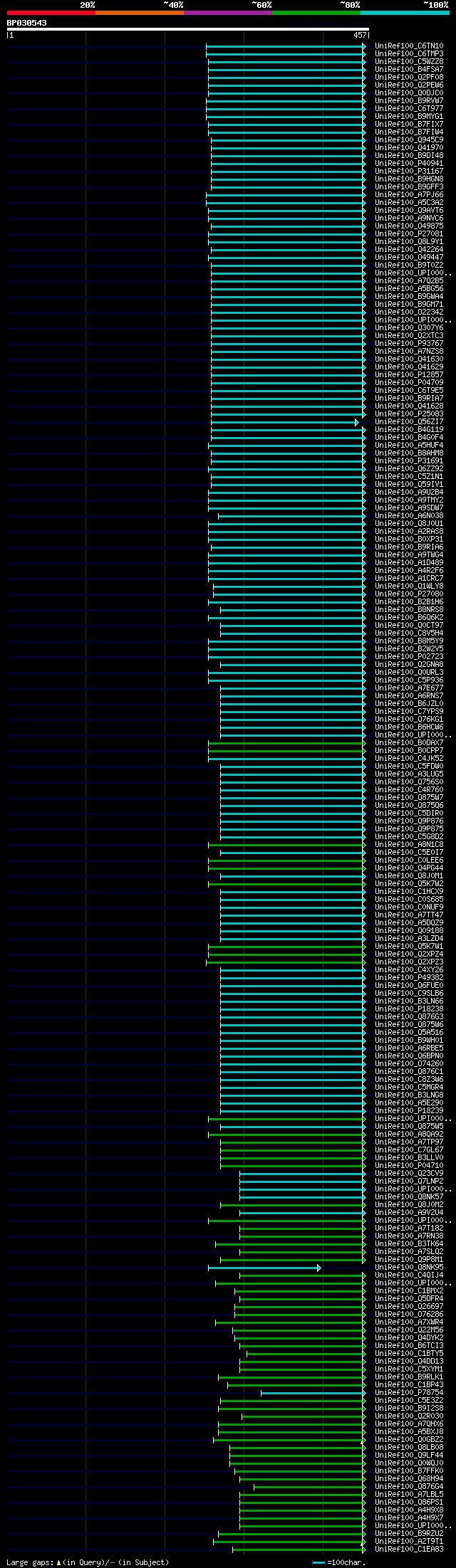Select the hit UniRef100_A7PJ66
The image size is (456, 1568).
click(409, 194)
